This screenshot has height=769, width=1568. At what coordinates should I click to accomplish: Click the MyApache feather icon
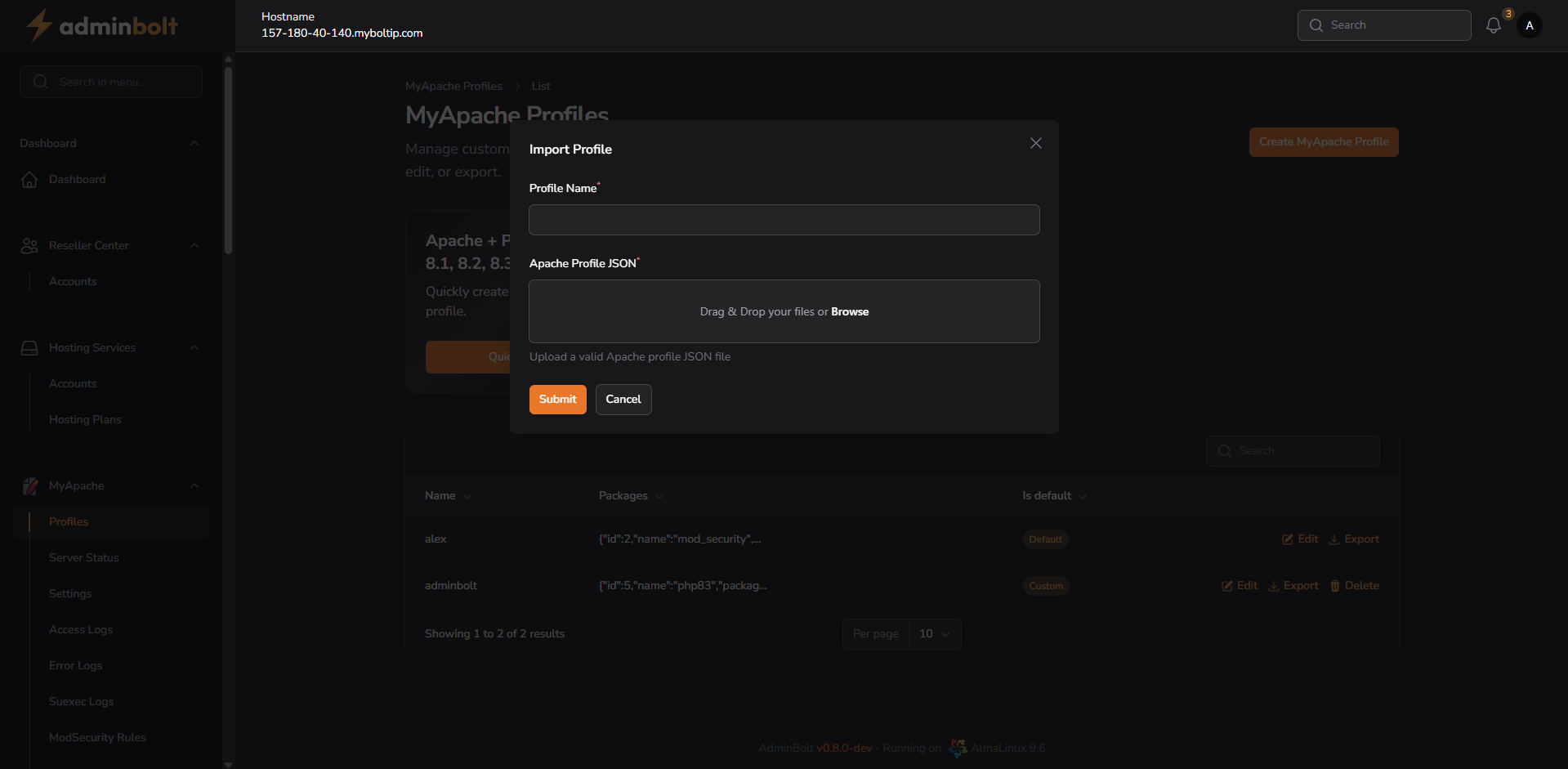29,485
